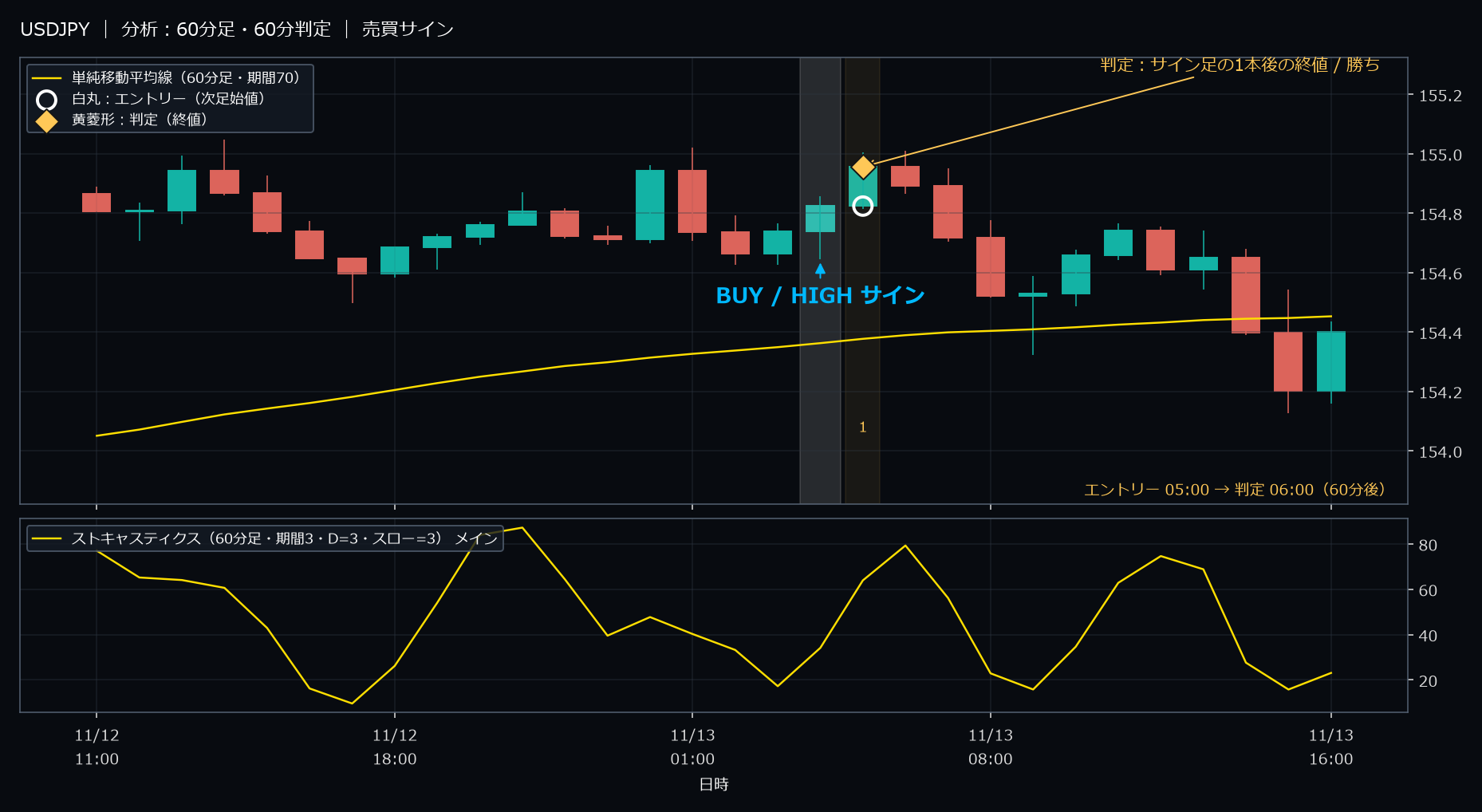Click the last green candle at 16:00
This screenshot has height=812, width=1482.
pyautogui.click(x=1331, y=361)
